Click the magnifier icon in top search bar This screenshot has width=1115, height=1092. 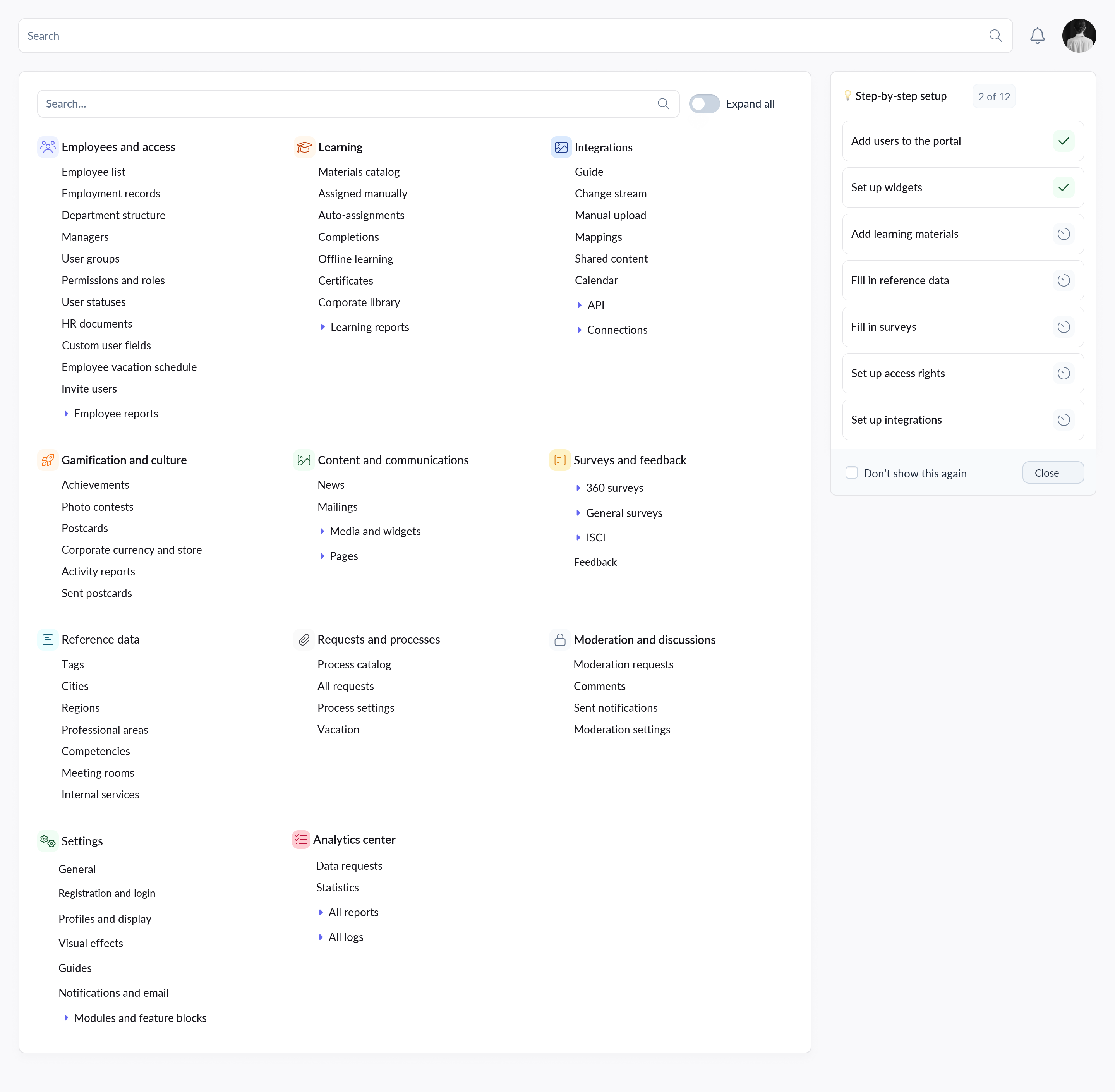click(995, 36)
